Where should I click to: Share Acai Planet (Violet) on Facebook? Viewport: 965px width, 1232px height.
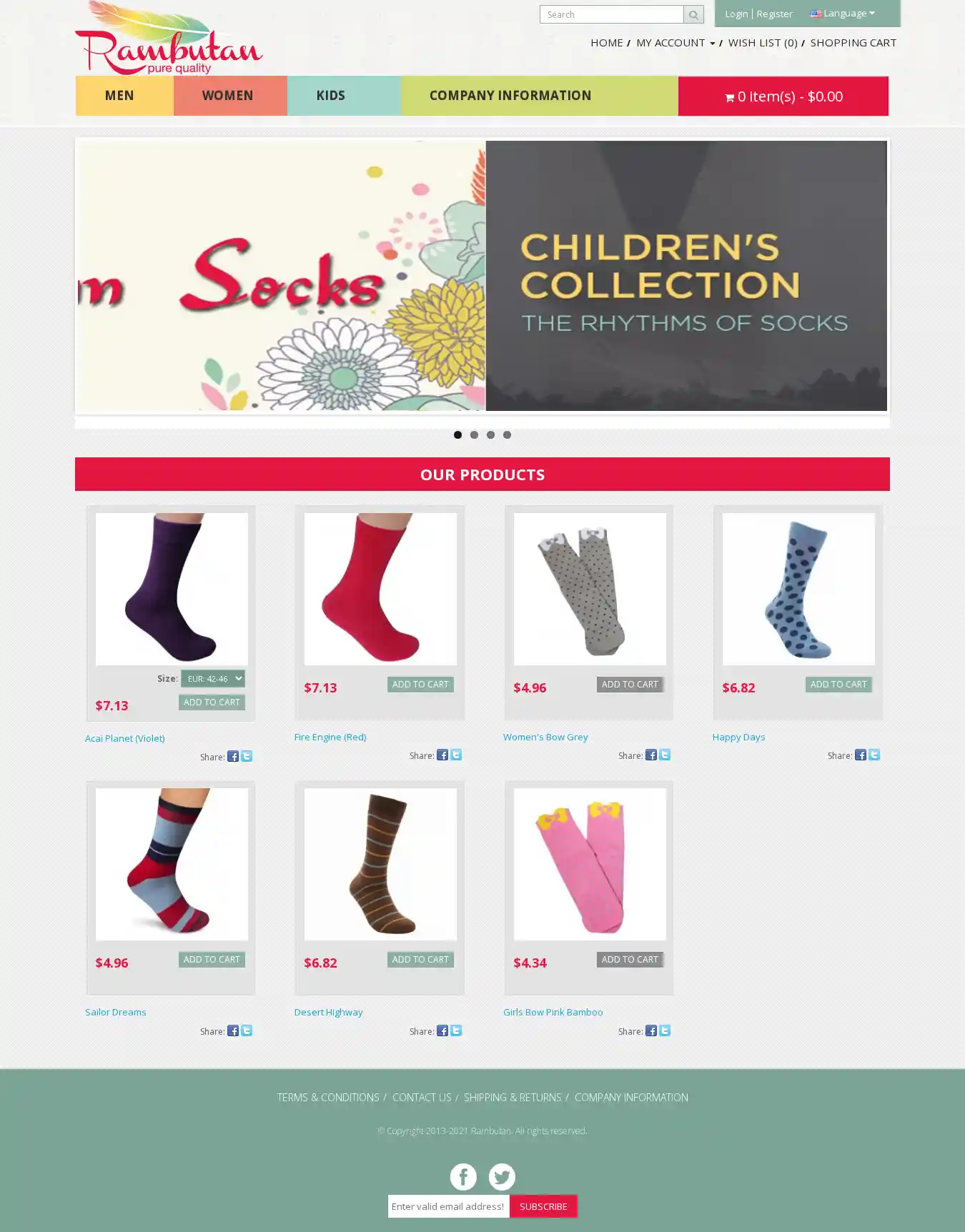233,756
